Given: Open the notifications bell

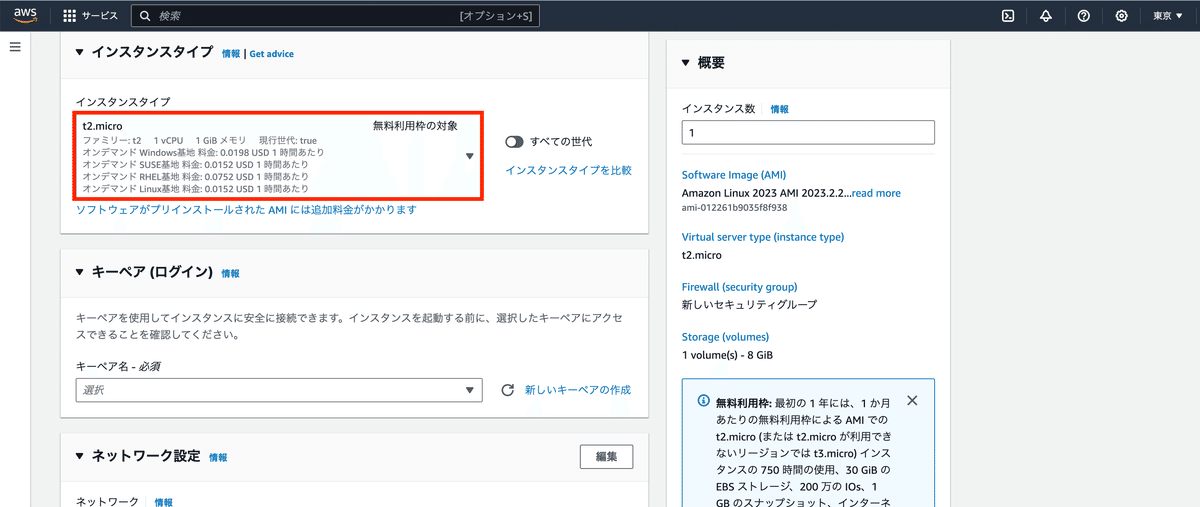Looking at the screenshot, I should point(1046,16).
